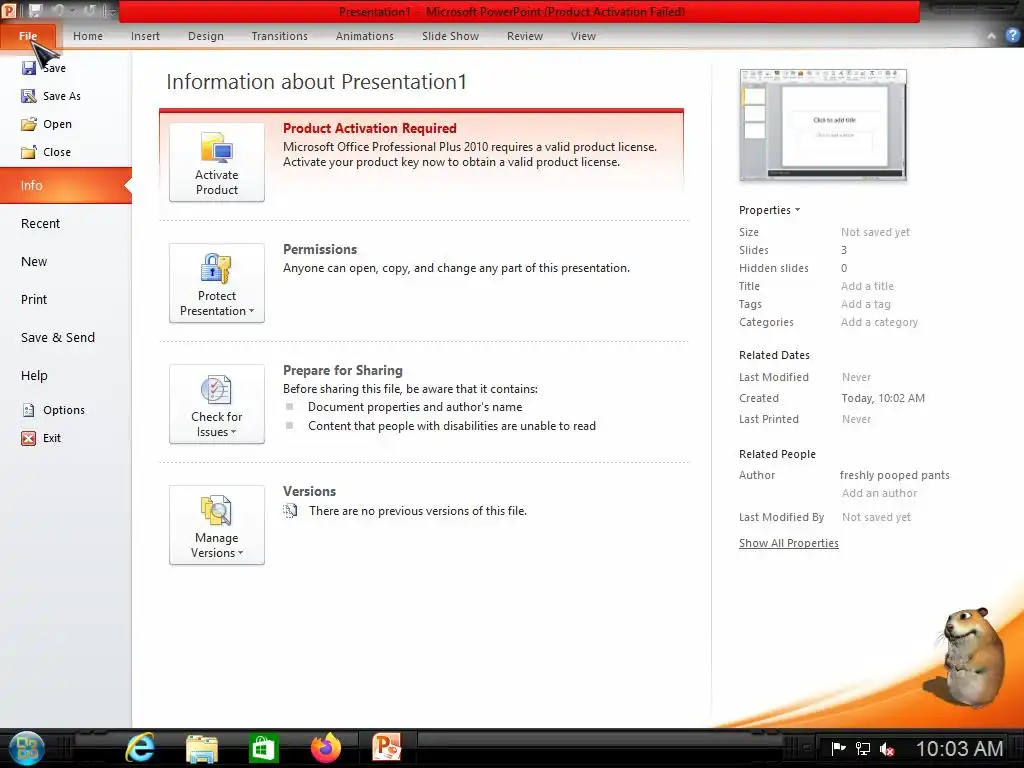Click the File tab
Viewport: 1024px width, 768px height.
[28, 36]
